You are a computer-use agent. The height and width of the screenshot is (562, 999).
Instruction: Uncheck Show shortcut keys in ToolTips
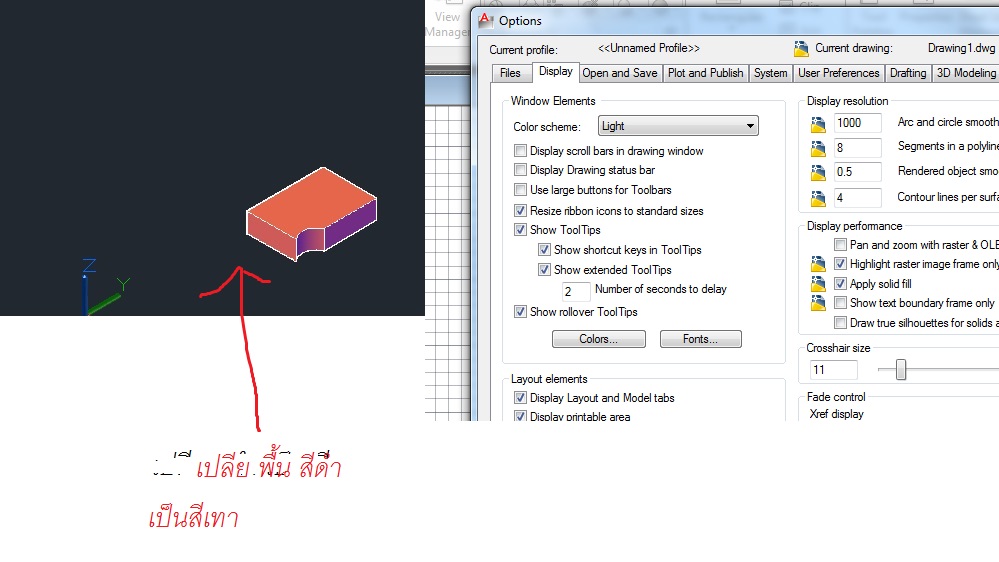[x=544, y=250]
